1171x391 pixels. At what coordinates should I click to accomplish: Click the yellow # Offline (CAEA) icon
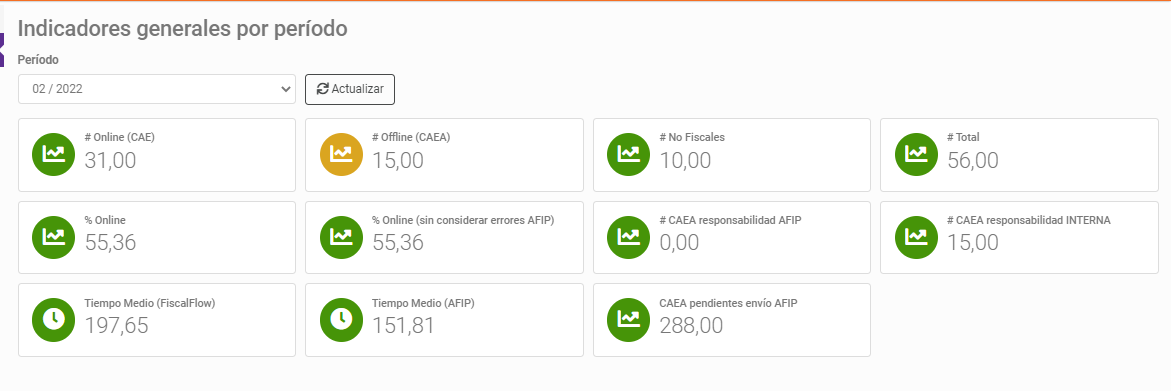[x=341, y=154]
